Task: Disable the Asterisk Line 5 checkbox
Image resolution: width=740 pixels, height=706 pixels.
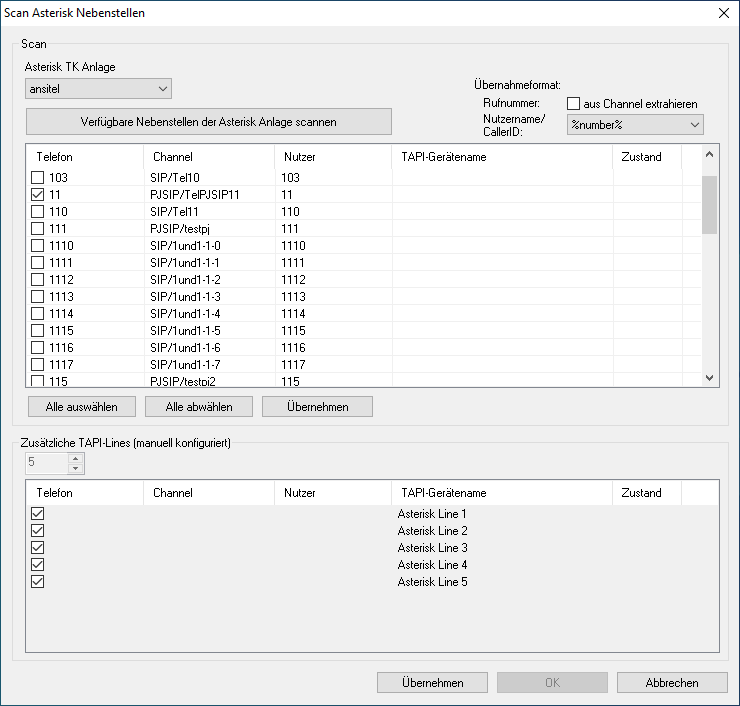Action: point(38,581)
